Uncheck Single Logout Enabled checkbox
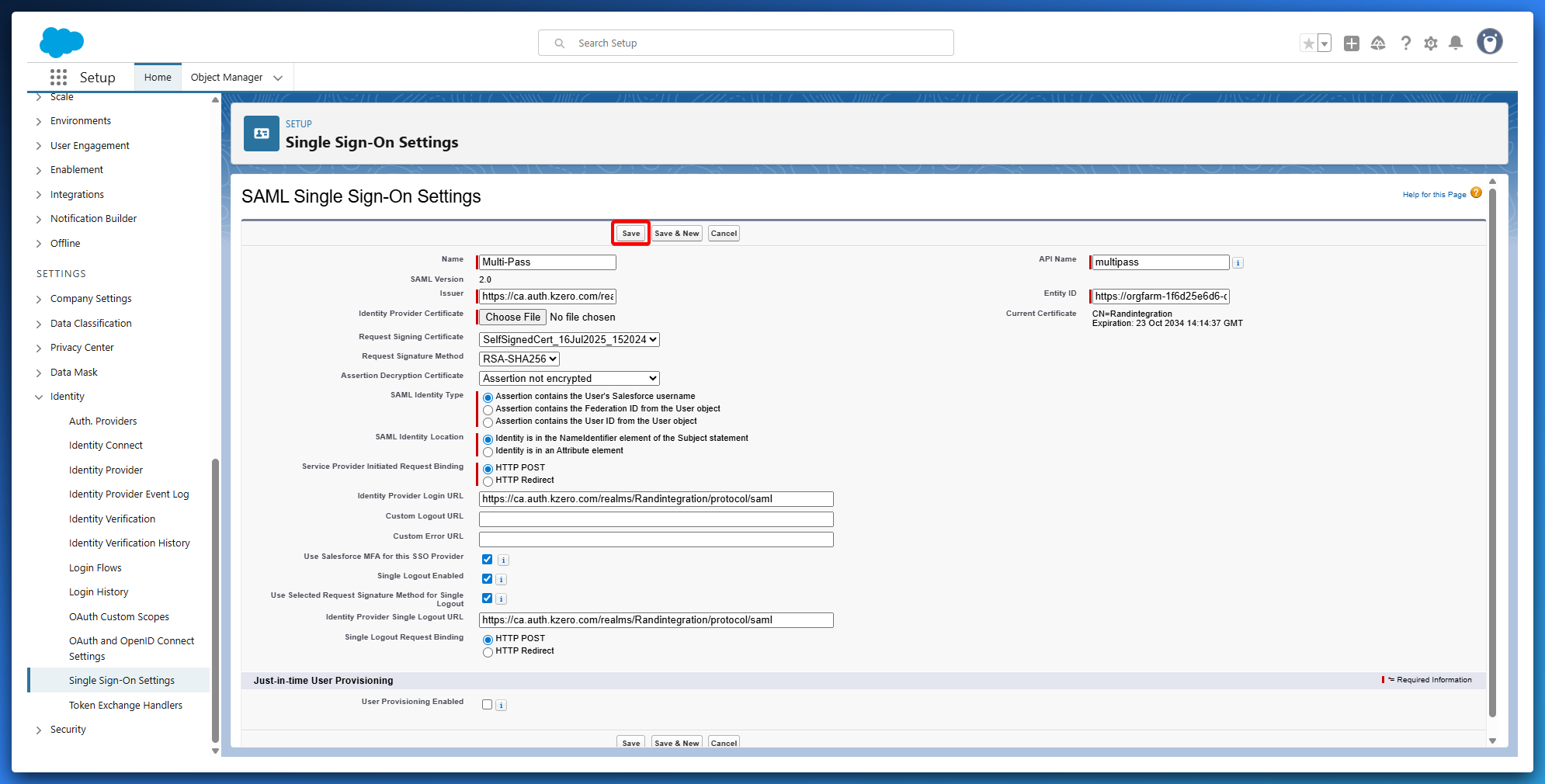Screen dimensions: 1545x784 click(x=488, y=579)
